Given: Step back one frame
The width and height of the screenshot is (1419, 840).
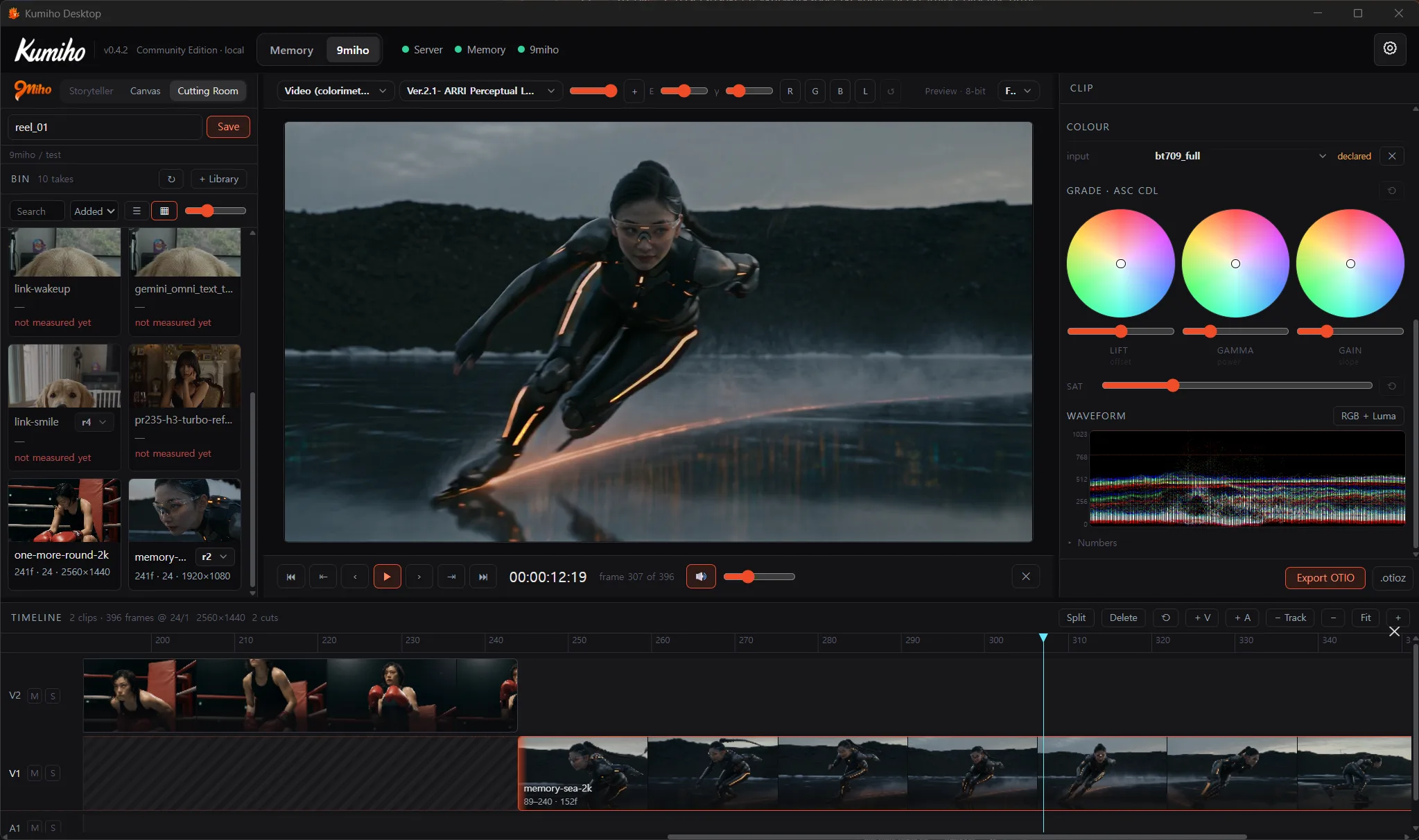Looking at the screenshot, I should [x=355, y=577].
